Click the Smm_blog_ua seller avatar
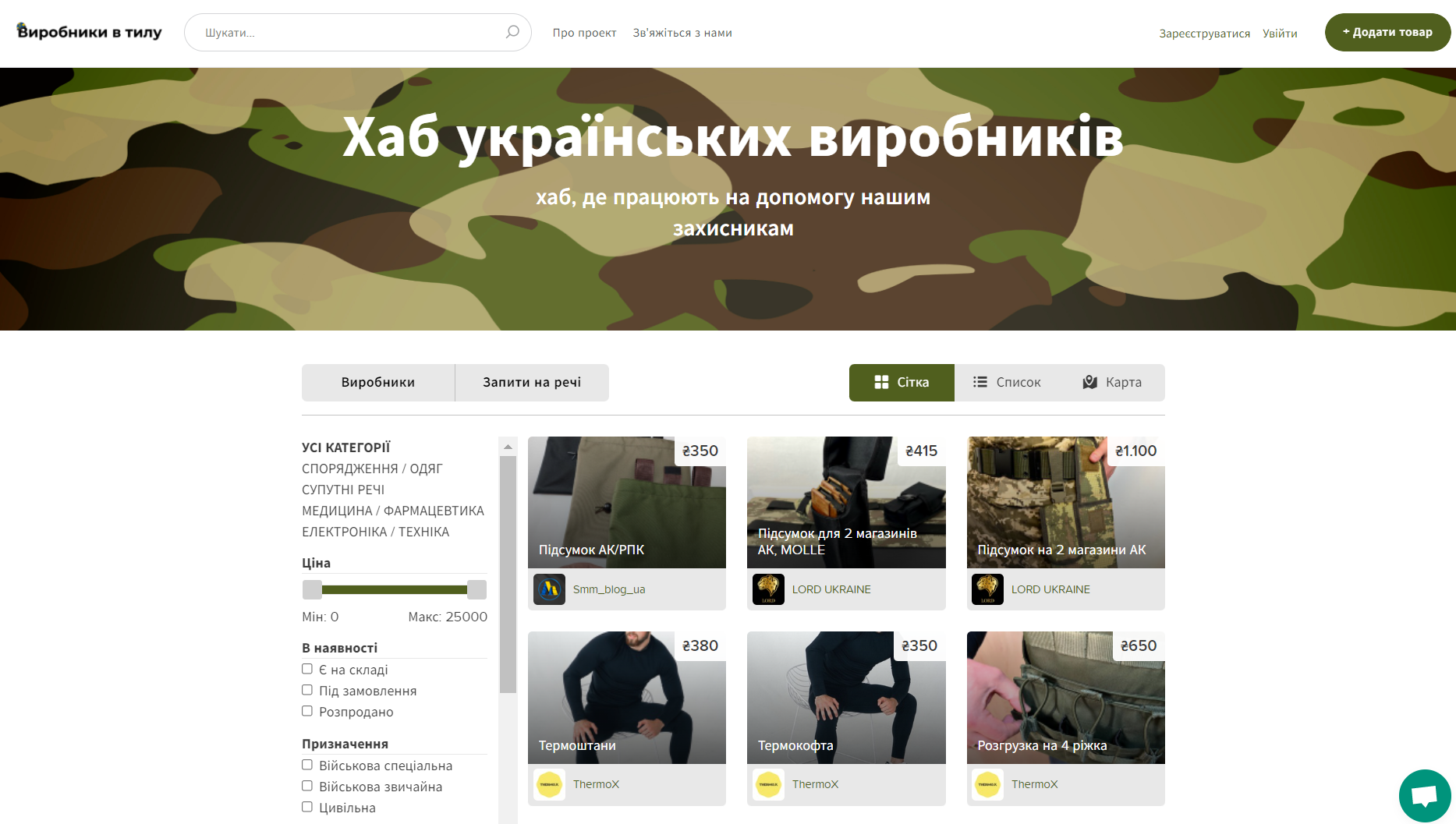This screenshot has height=824, width=1456. pyautogui.click(x=549, y=589)
